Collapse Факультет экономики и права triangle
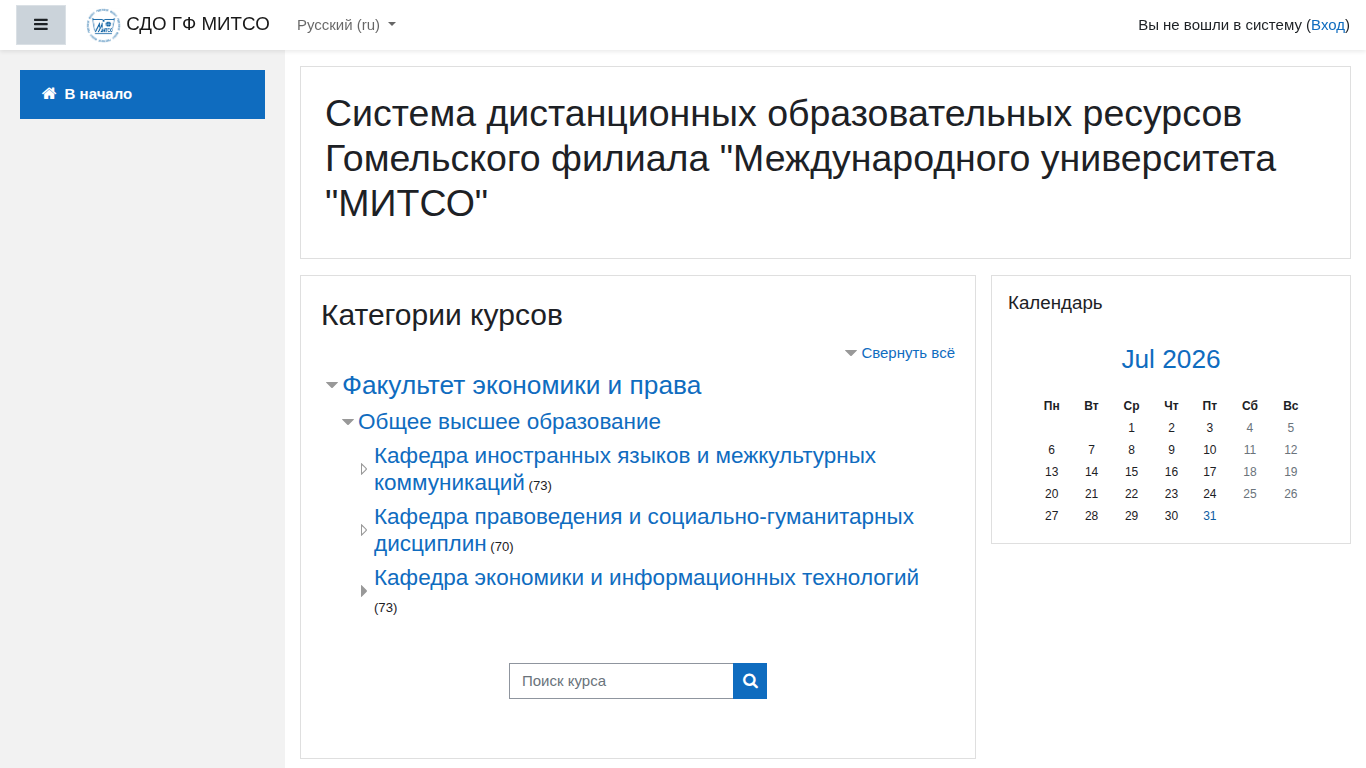Image resolution: width=1366 pixels, height=768 pixels. (x=332, y=386)
